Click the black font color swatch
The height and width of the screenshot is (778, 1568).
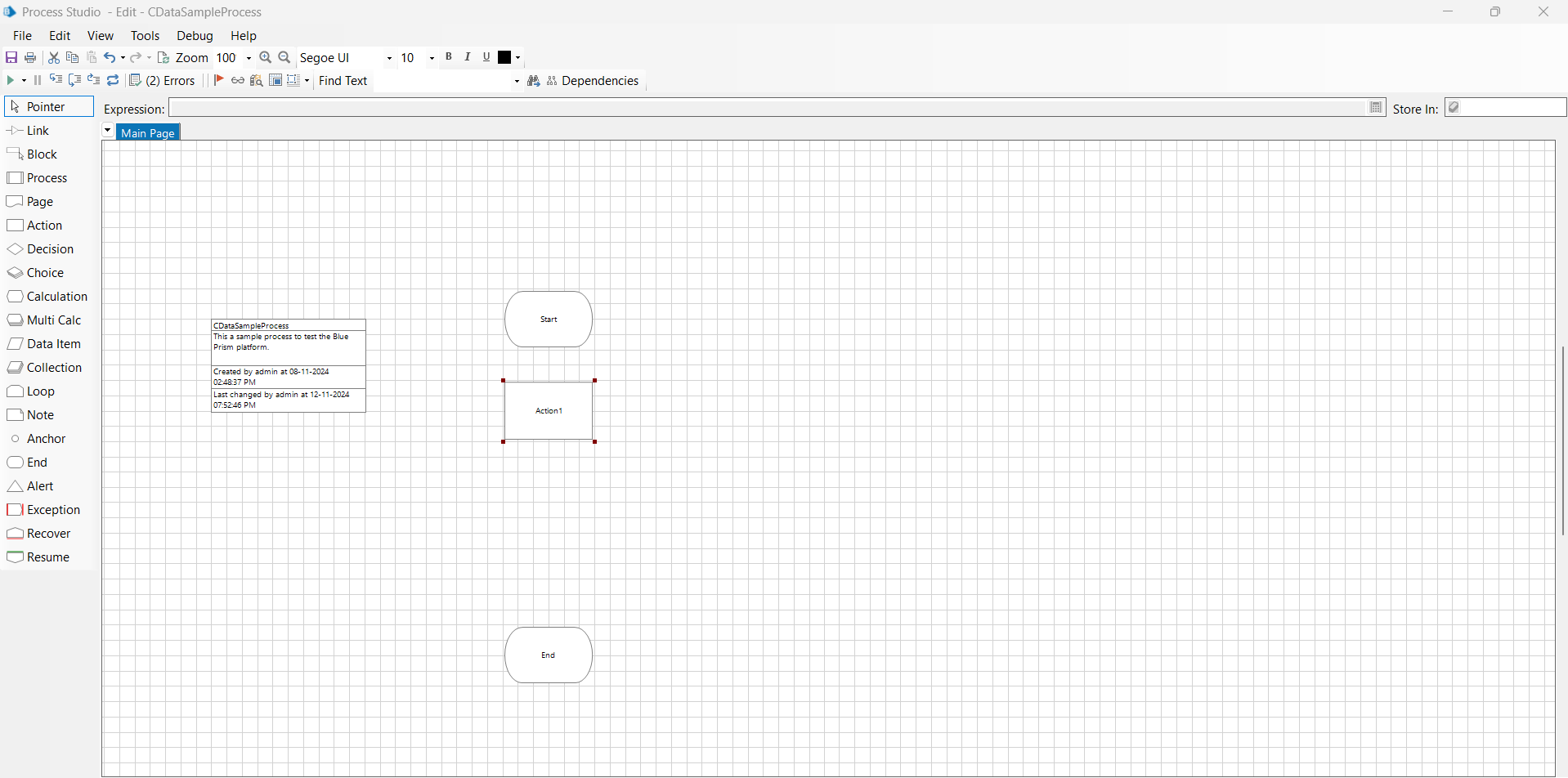504,57
